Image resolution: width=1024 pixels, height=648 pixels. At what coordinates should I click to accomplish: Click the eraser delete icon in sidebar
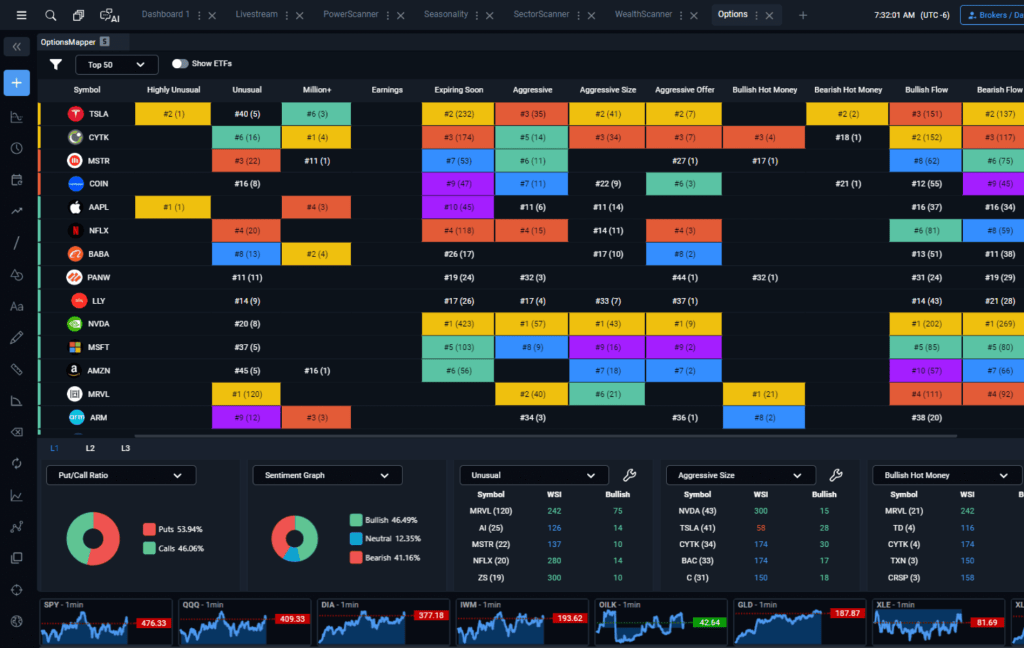pyautogui.click(x=16, y=432)
